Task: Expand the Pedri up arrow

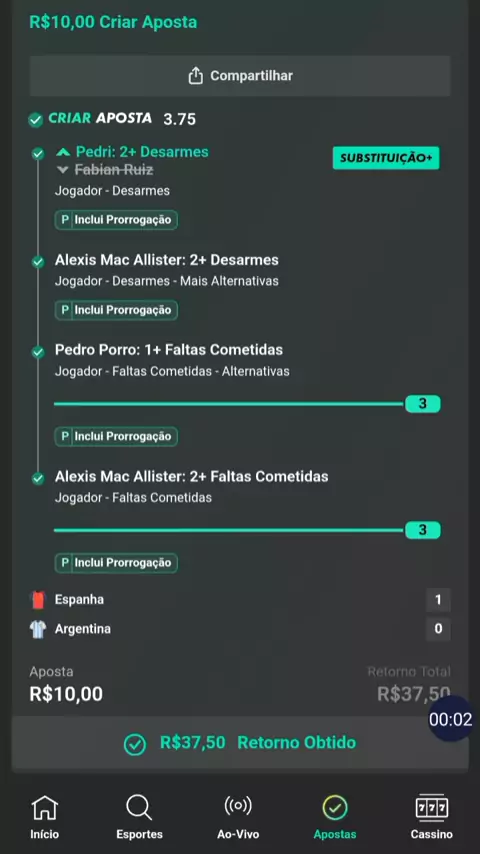Action: 63,152
